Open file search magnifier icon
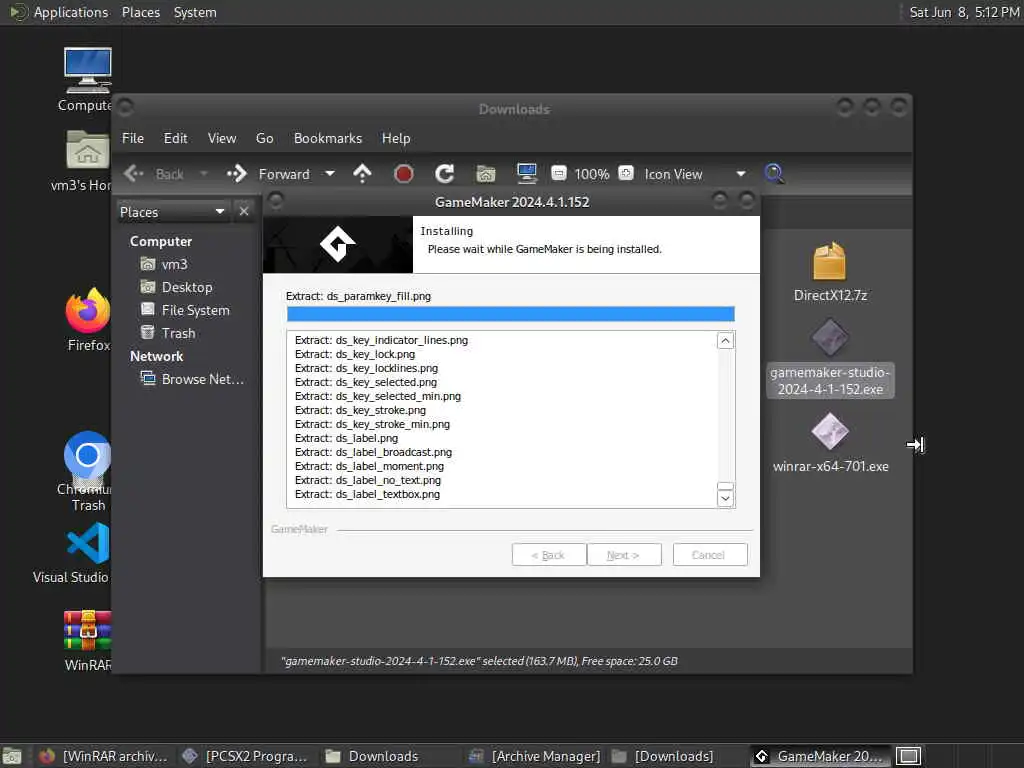The height and width of the screenshot is (768, 1024). pos(774,173)
